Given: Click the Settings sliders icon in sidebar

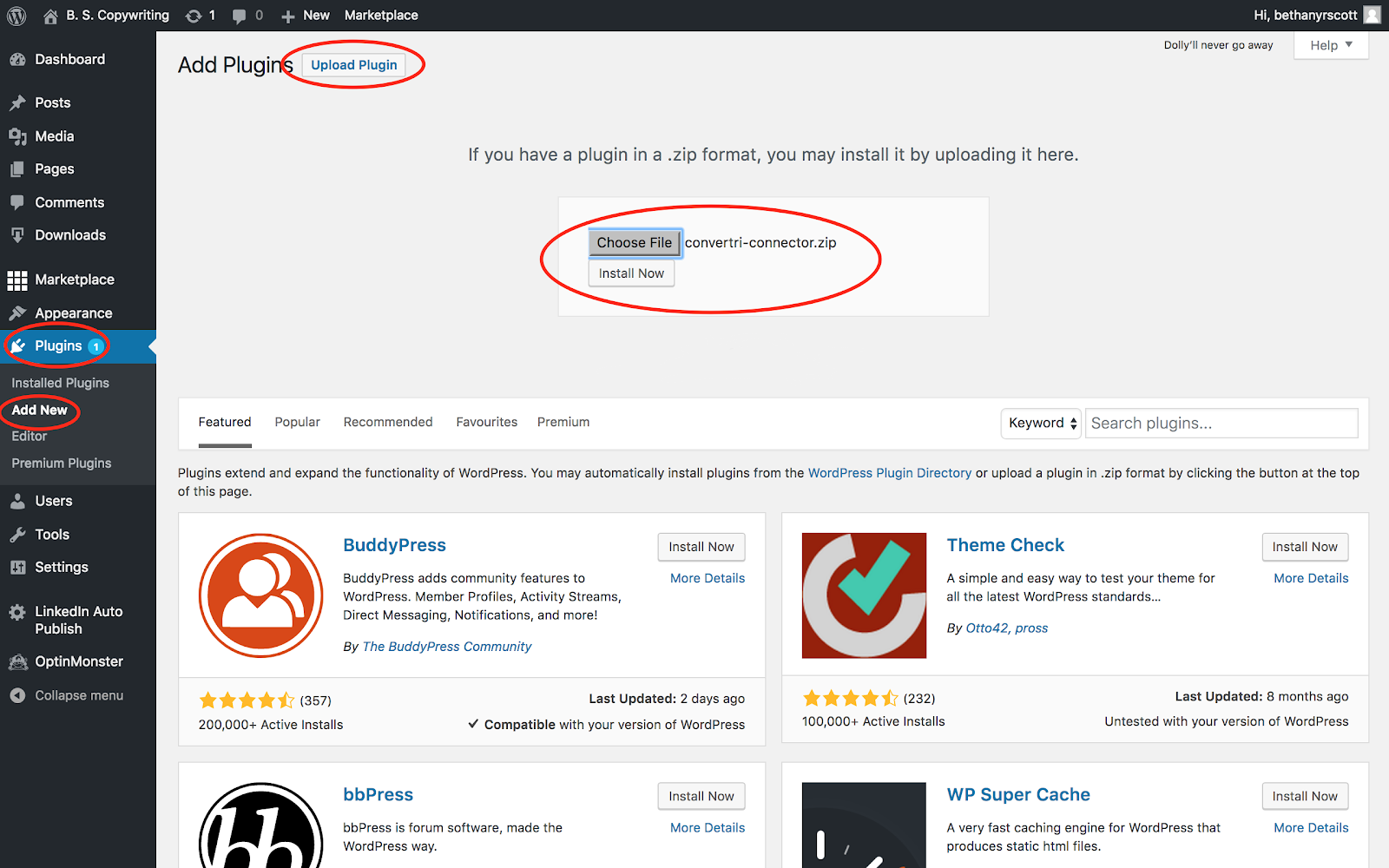Looking at the screenshot, I should 17,568.
